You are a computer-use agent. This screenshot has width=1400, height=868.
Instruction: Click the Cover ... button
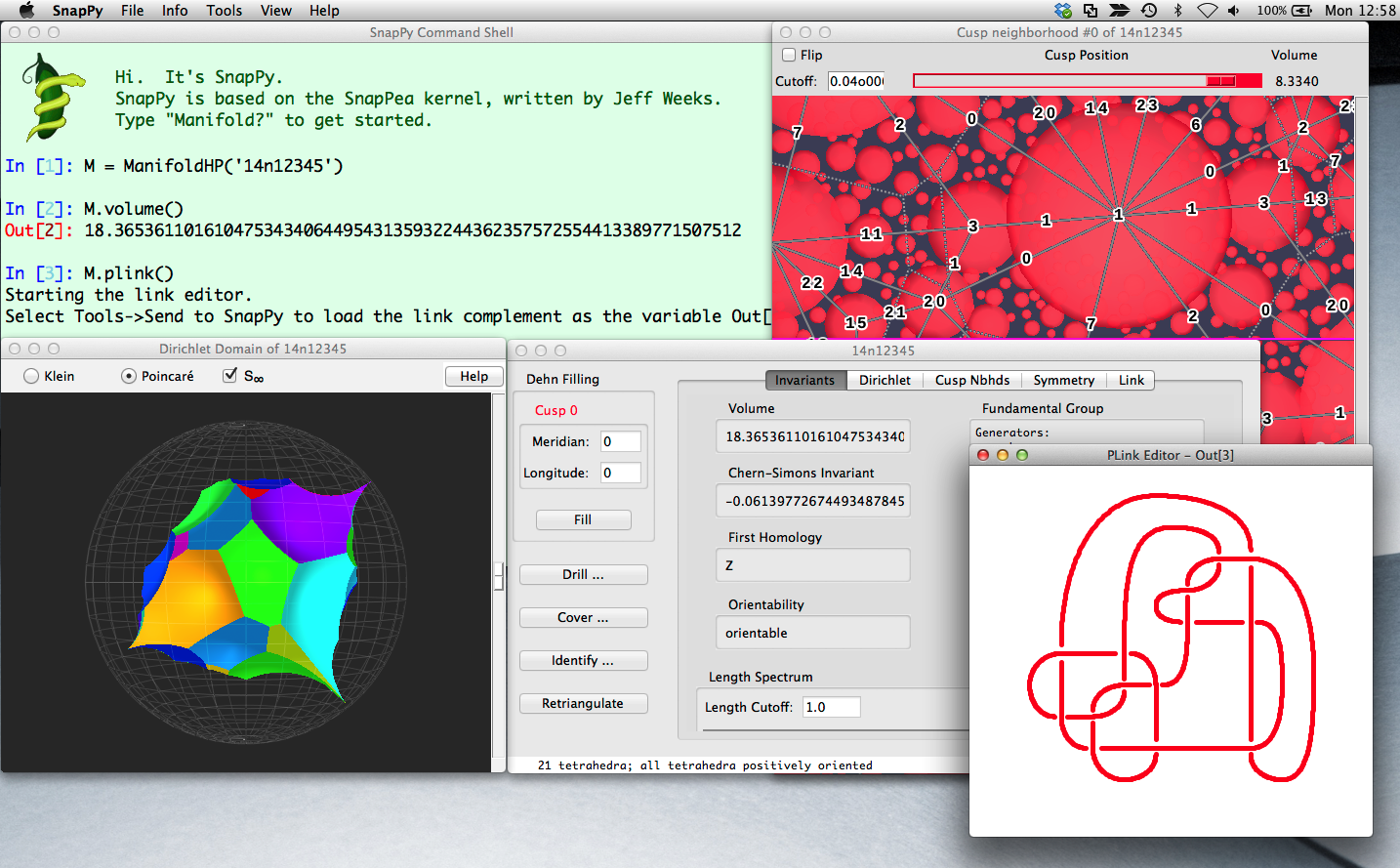coord(583,617)
